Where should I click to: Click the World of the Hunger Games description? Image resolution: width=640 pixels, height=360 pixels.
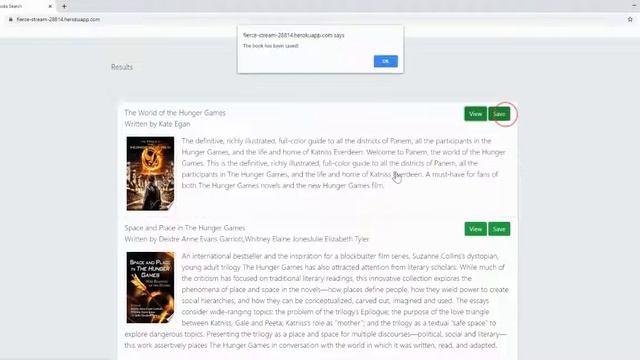coord(344,163)
